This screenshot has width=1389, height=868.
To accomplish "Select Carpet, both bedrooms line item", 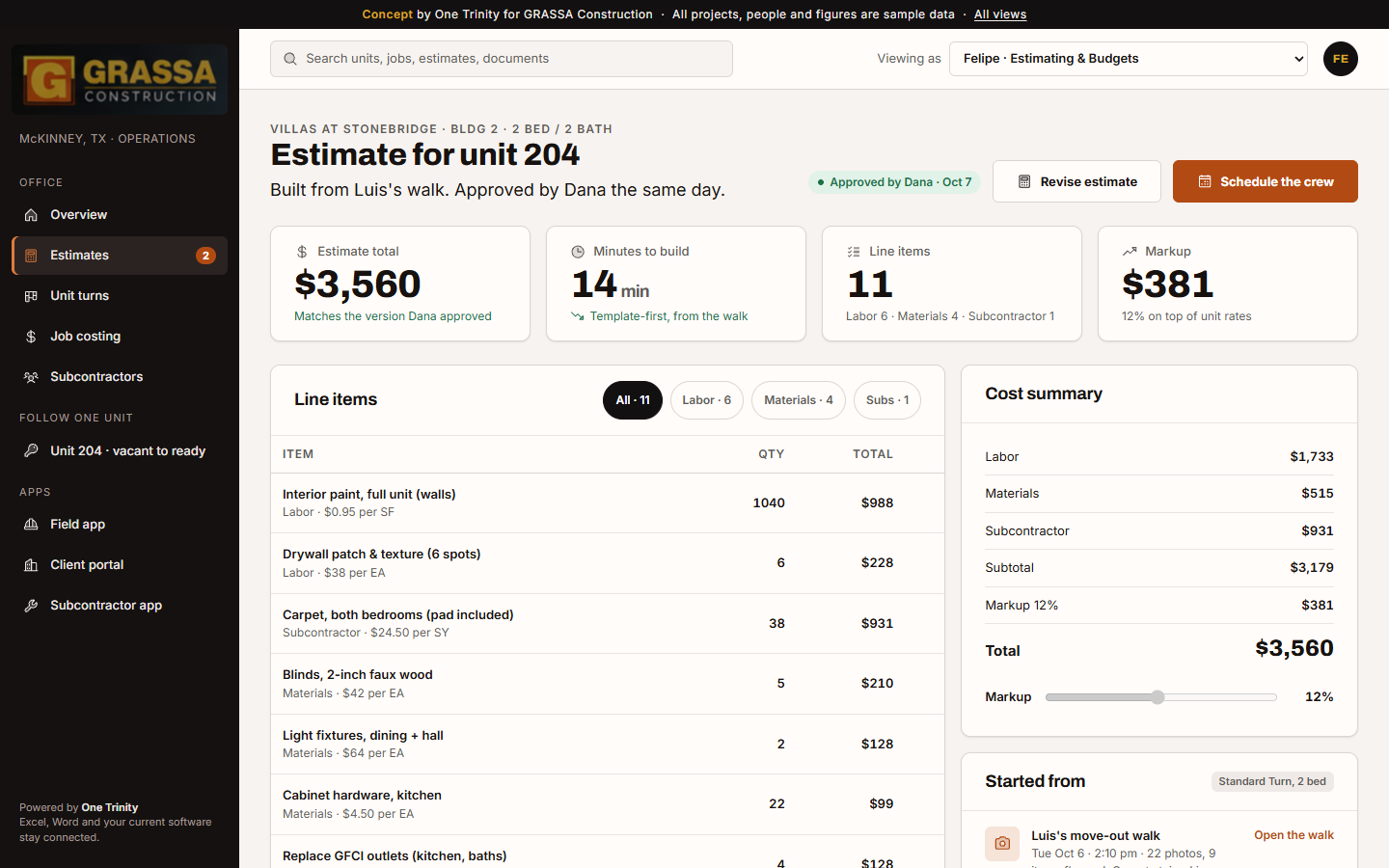I will (608, 624).
